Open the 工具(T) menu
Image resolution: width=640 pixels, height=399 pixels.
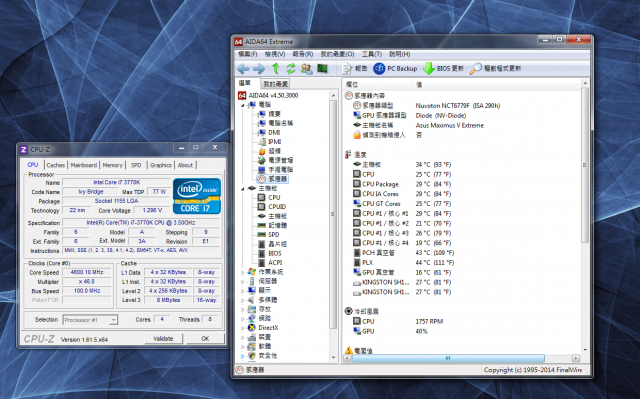click(371, 54)
